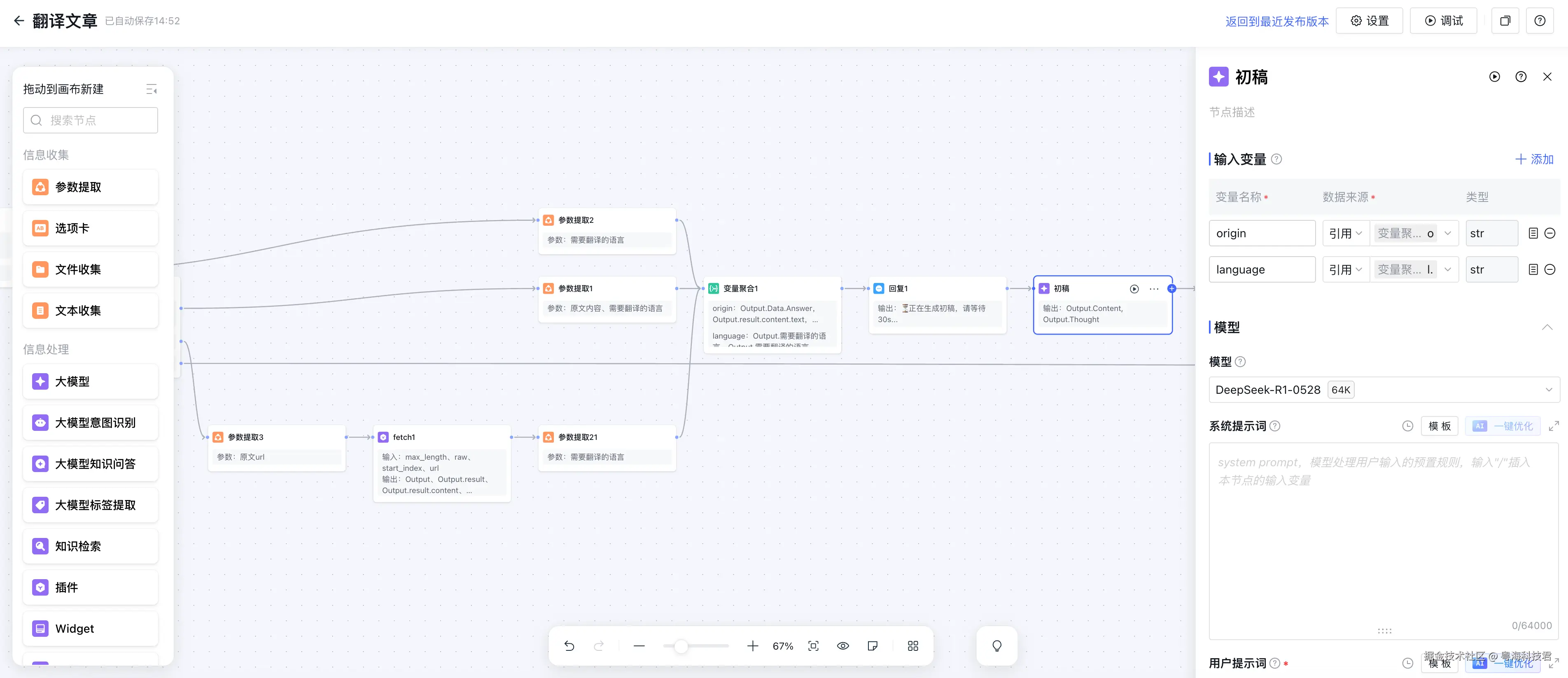This screenshot has height=678, width=1568.
Task: Click the undo arrow in bottom toolbar
Action: [x=569, y=646]
